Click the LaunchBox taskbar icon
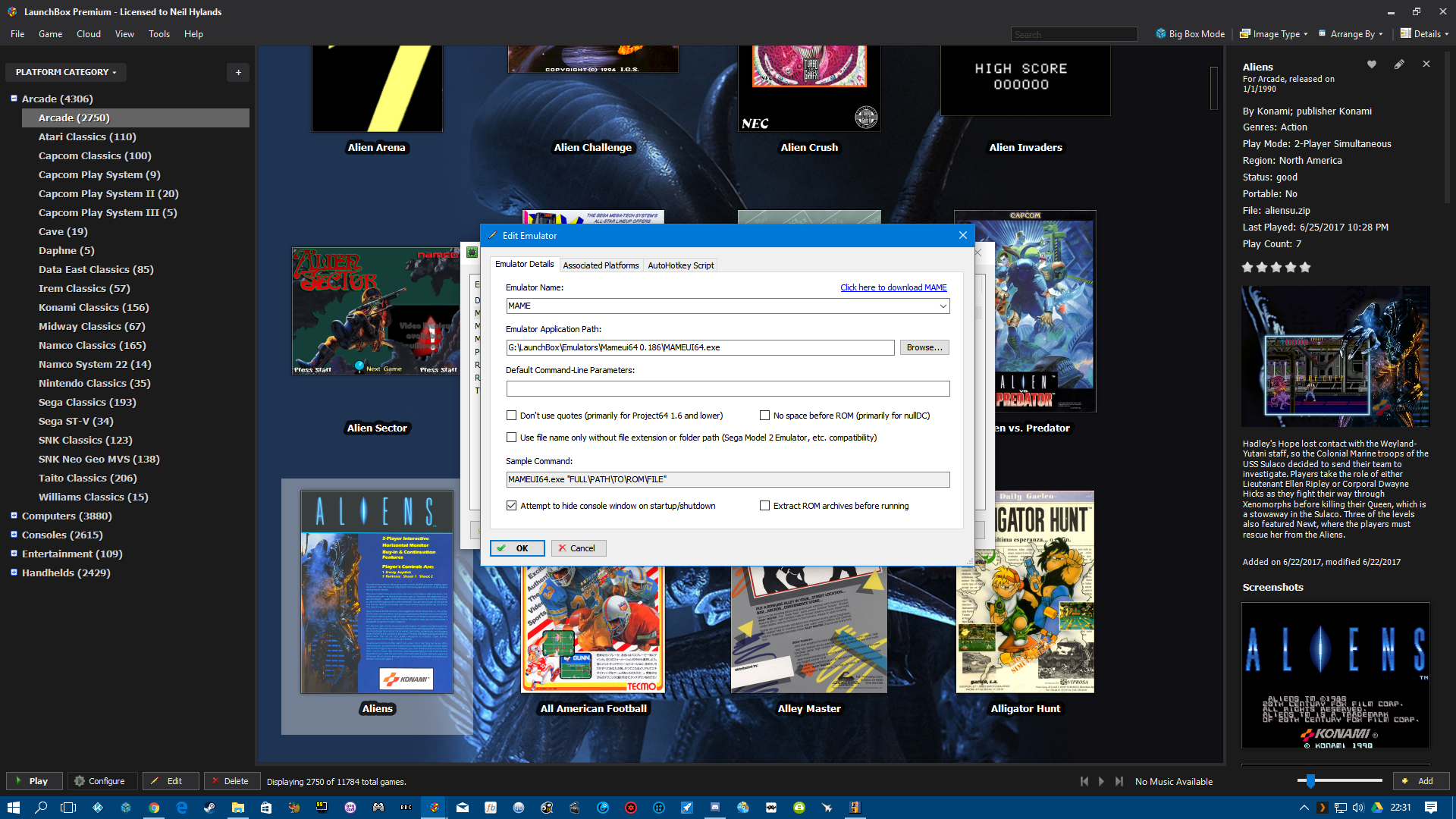Screen dimensions: 1456x819 [434, 808]
